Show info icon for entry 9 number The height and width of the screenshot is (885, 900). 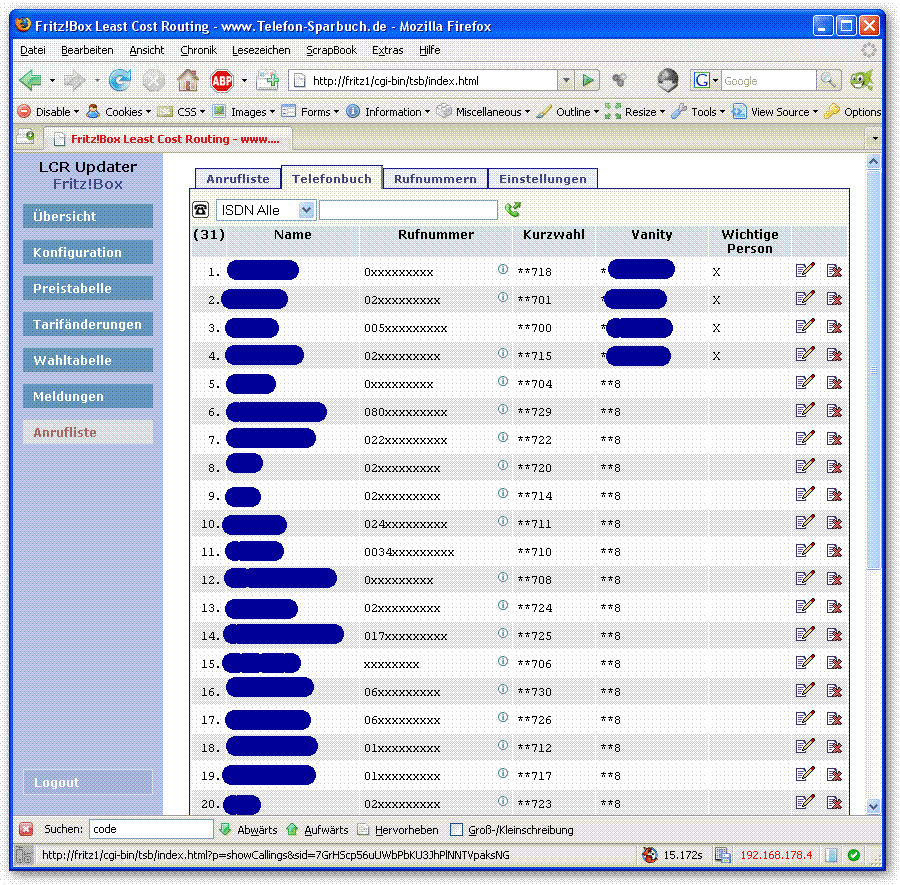tap(503, 493)
